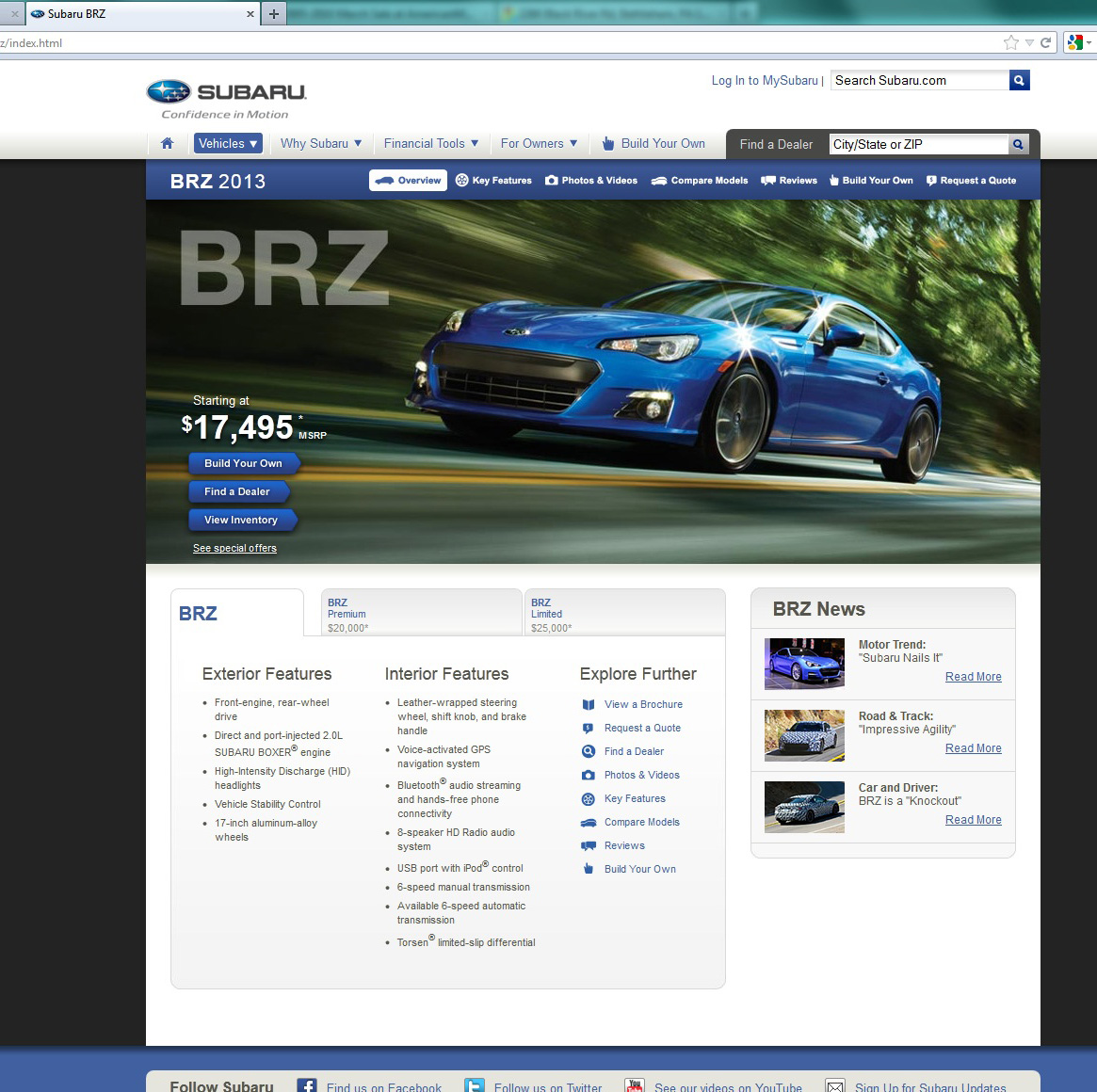This screenshot has height=1092, width=1097.
Task: Click the Facebook icon in Follow Subaru bar
Action: (306, 1085)
